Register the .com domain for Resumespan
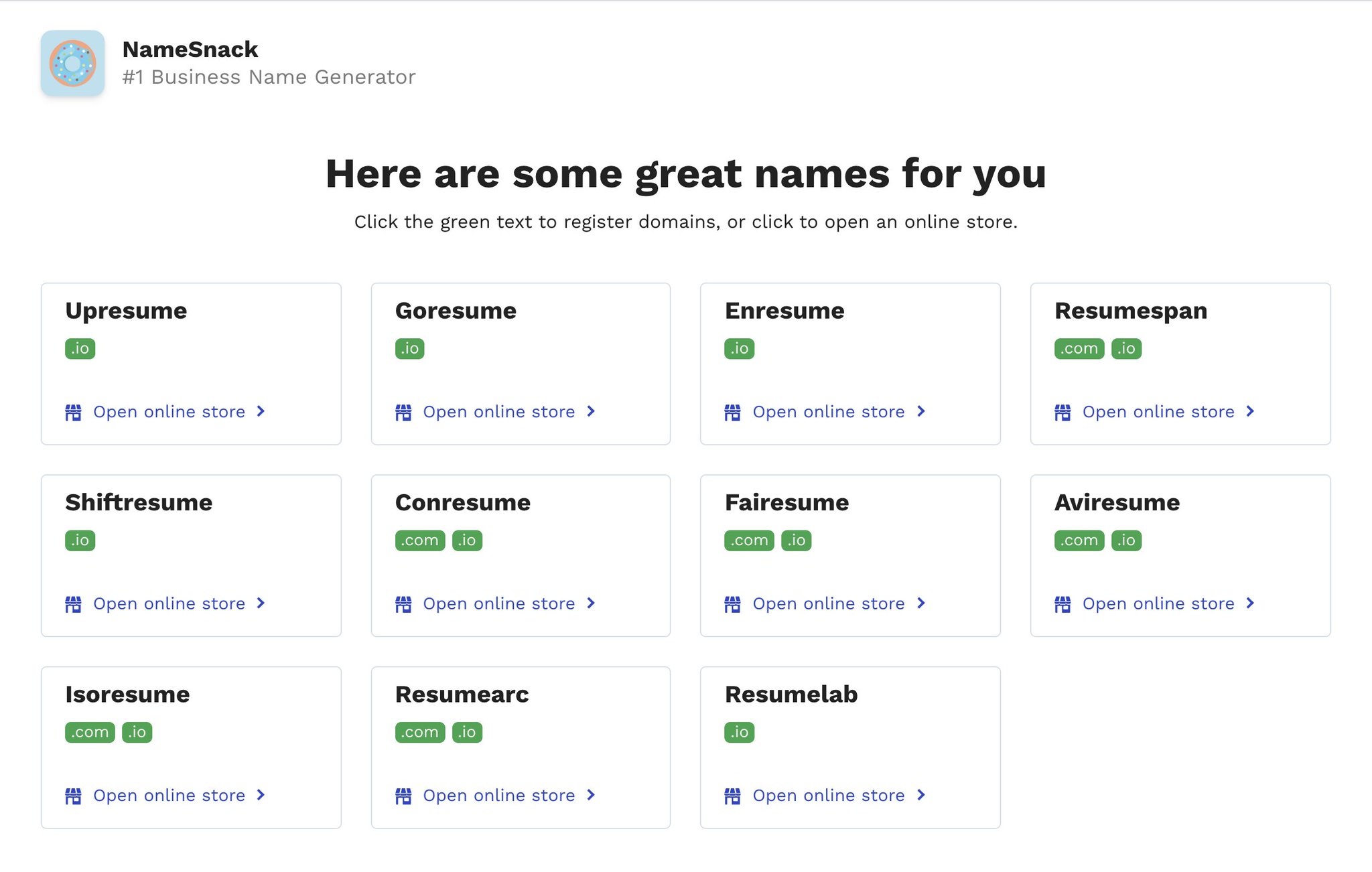Viewport: 1372px width, 872px height. [x=1079, y=348]
